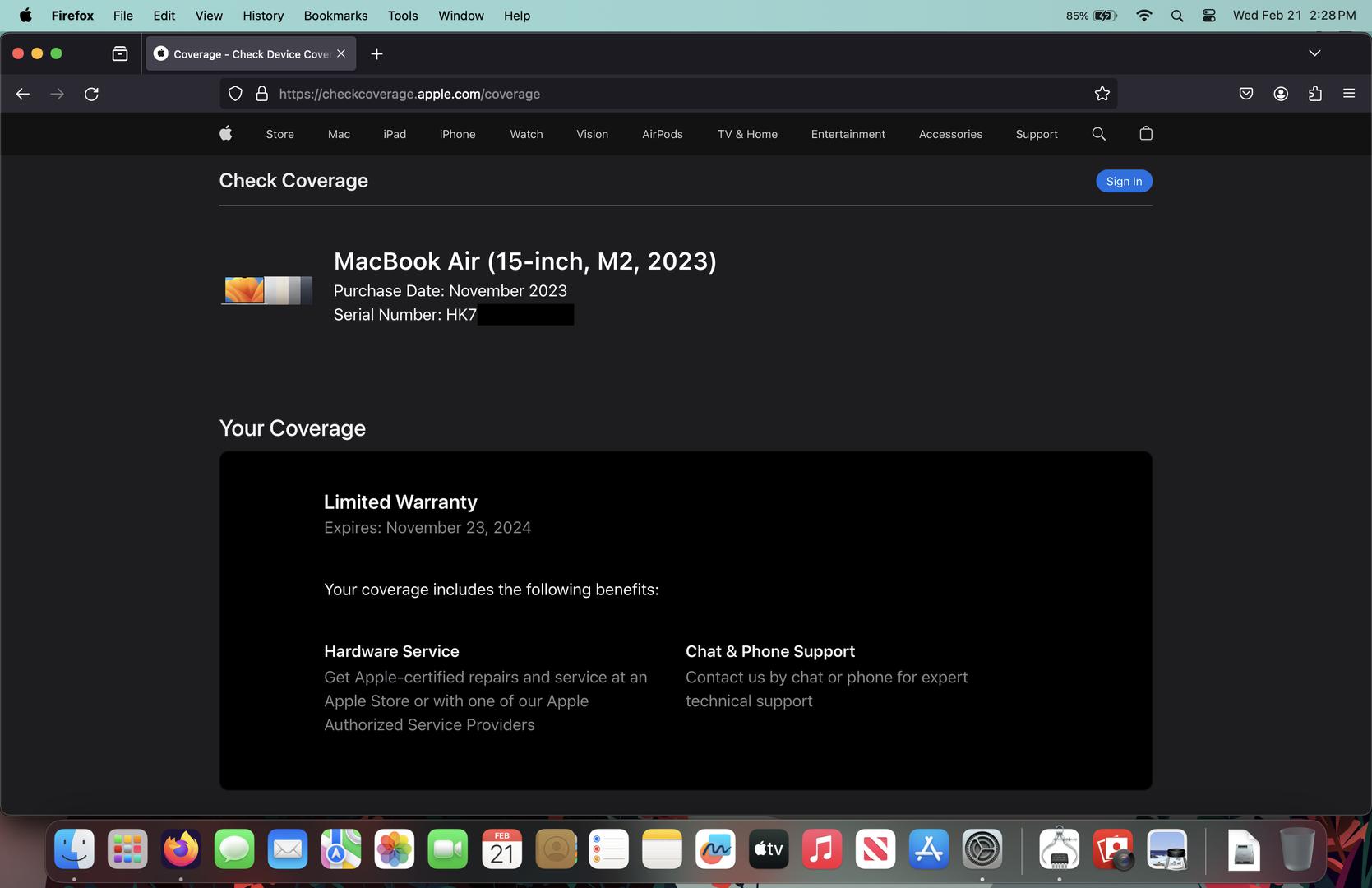Viewport: 1372px width, 888px height.
Task: Open Control Center in menu bar
Action: click(1209, 16)
